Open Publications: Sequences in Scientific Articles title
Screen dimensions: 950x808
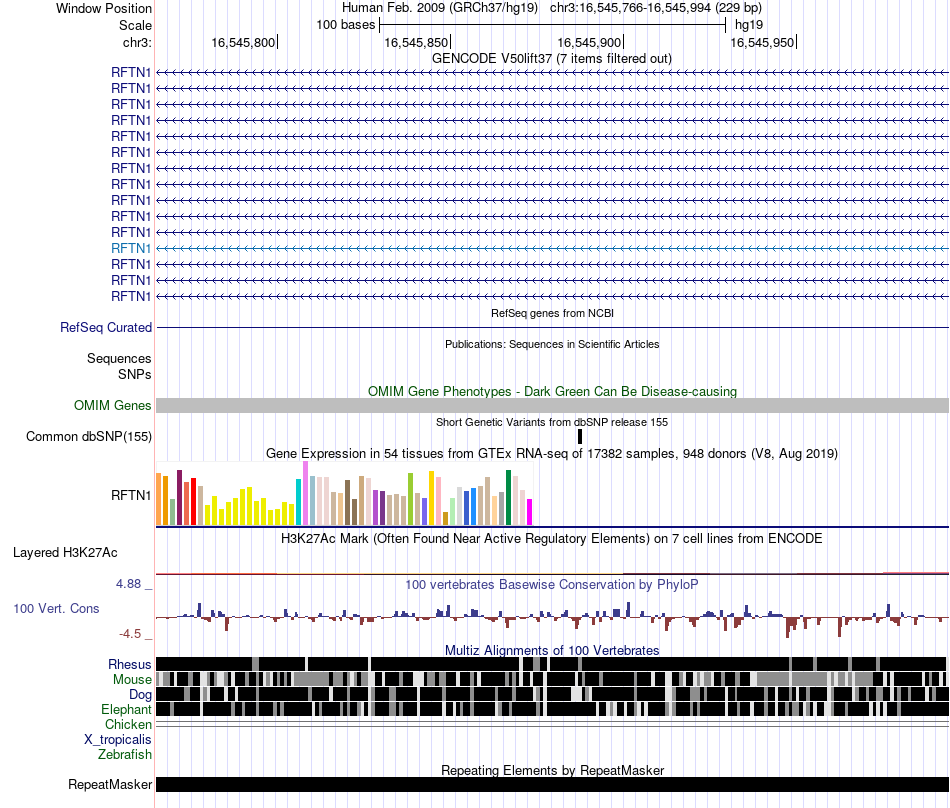point(552,344)
